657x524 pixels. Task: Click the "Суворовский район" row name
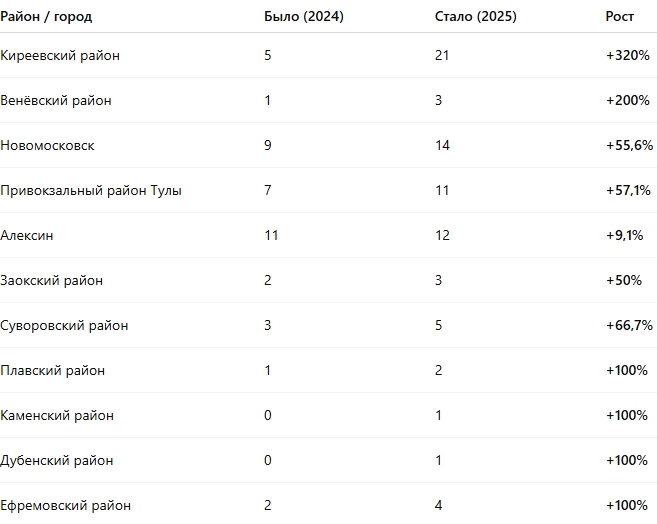tap(64, 325)
